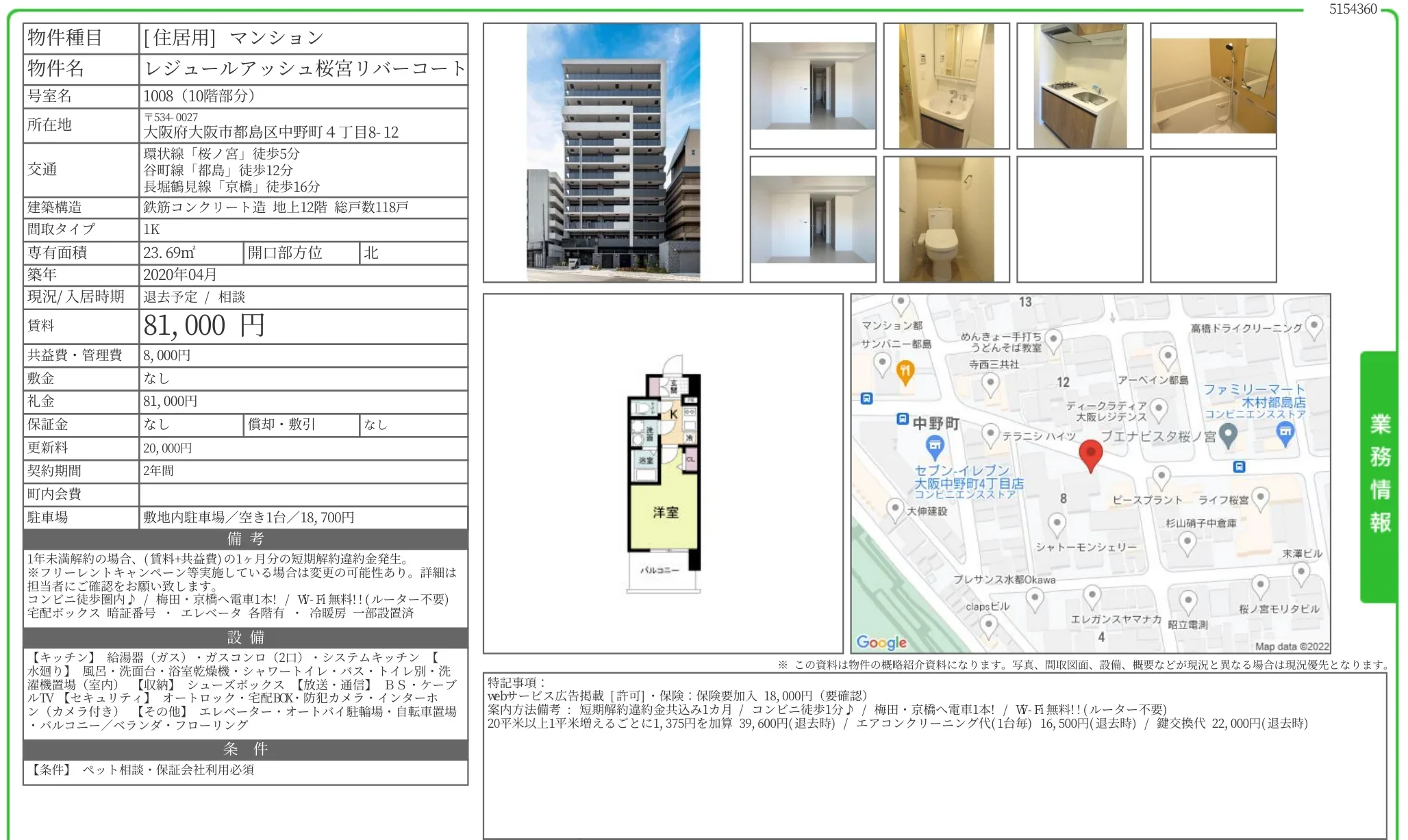Open the kitchen counter photo
This screenshot has width=1408, height=840.
tap(1079, 86)
